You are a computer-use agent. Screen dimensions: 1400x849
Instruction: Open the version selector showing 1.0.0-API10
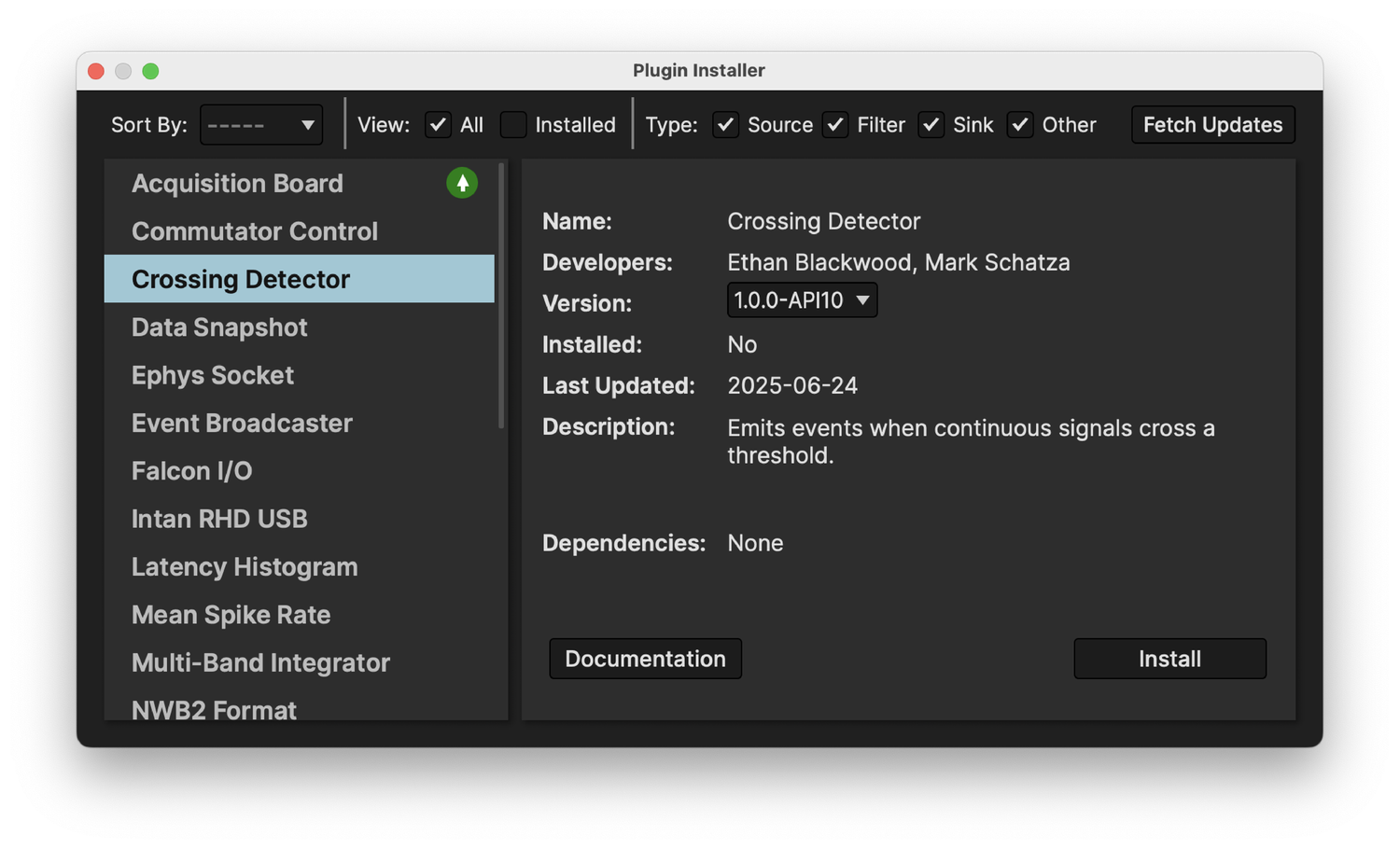coord(802,299)
